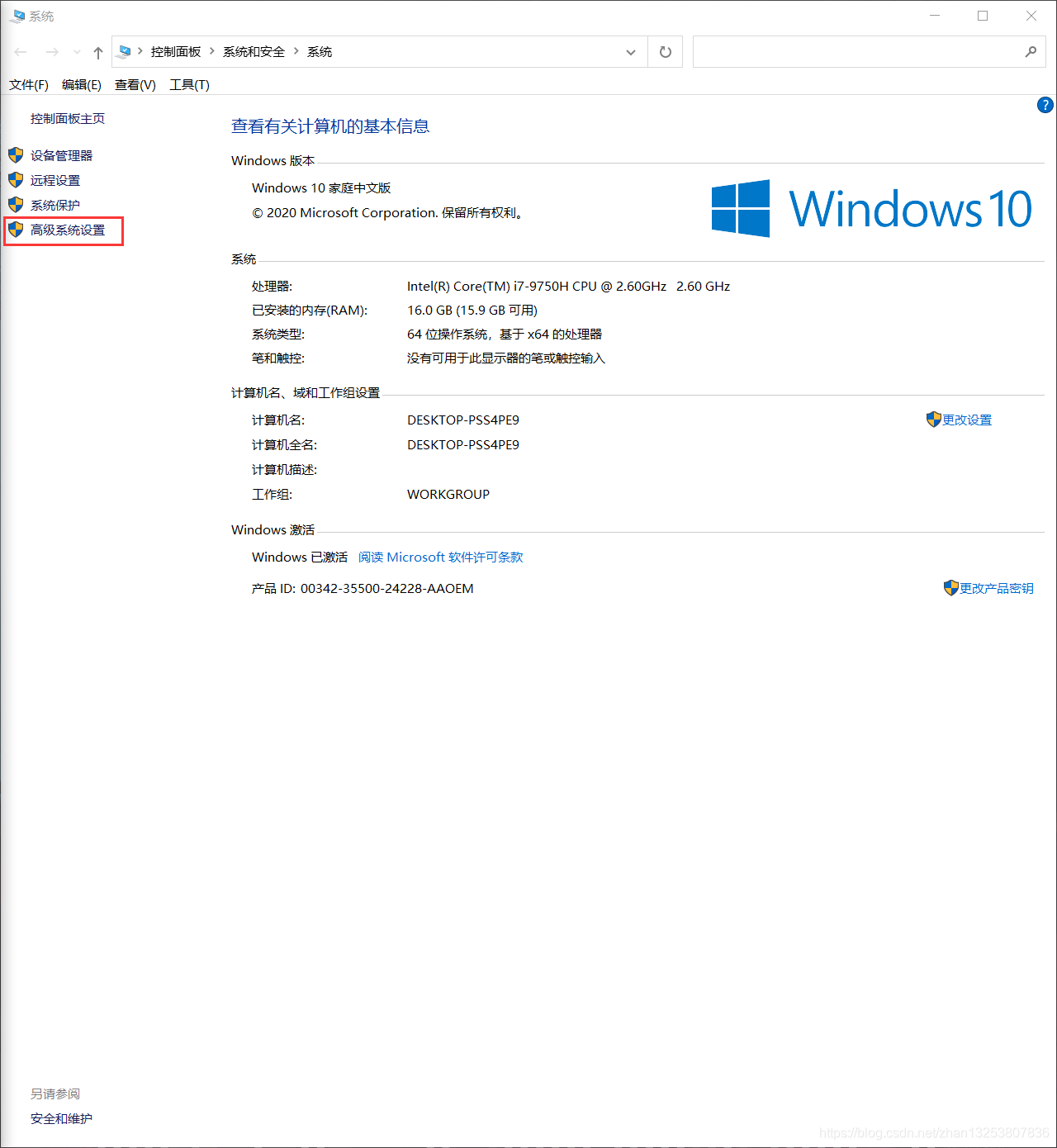The image size is (1057, 1148).
Task: Open 安全和维护 link
Action: click(61, 1118)
